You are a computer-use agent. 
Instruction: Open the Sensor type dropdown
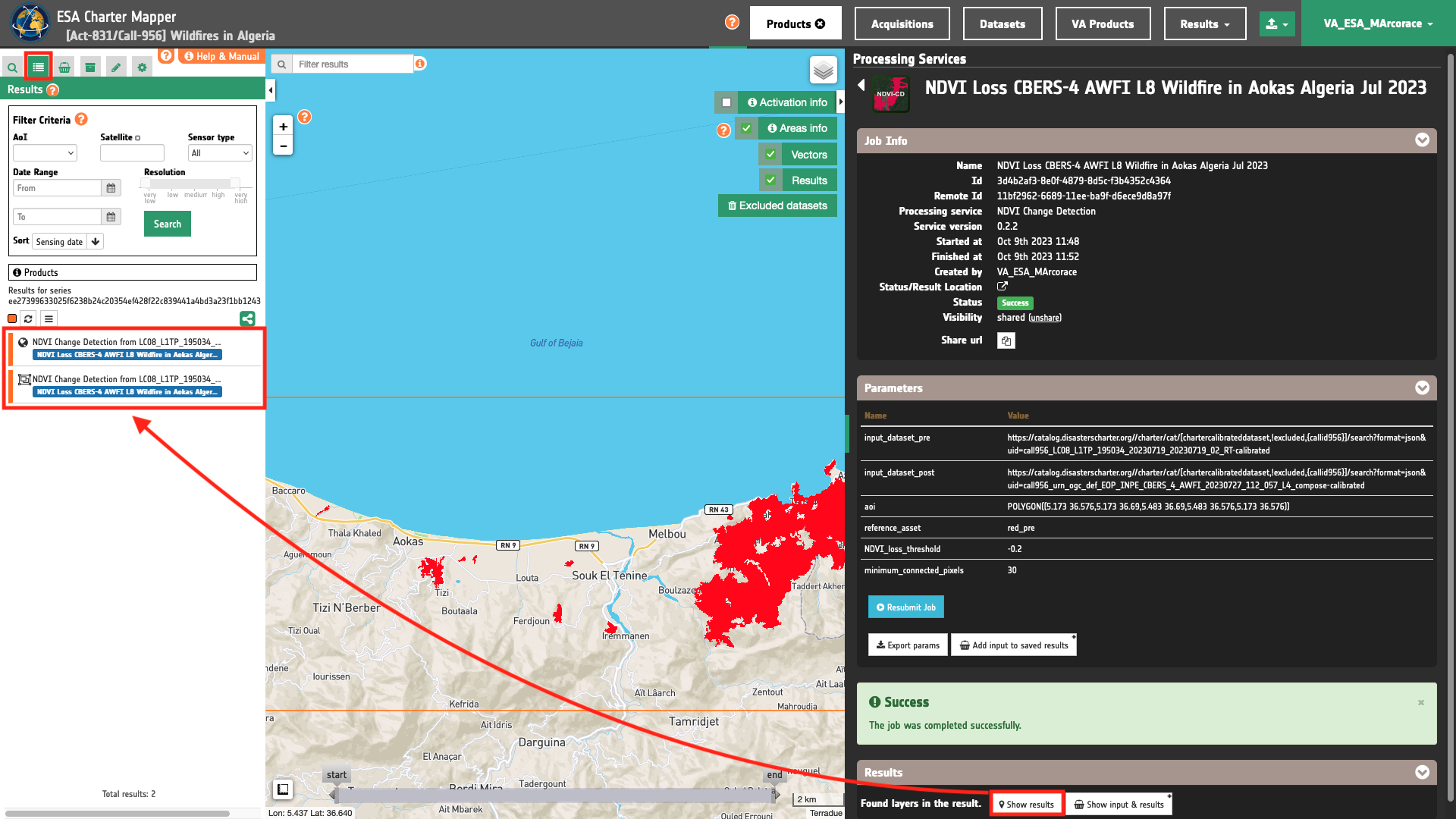(x=220, y=153)
